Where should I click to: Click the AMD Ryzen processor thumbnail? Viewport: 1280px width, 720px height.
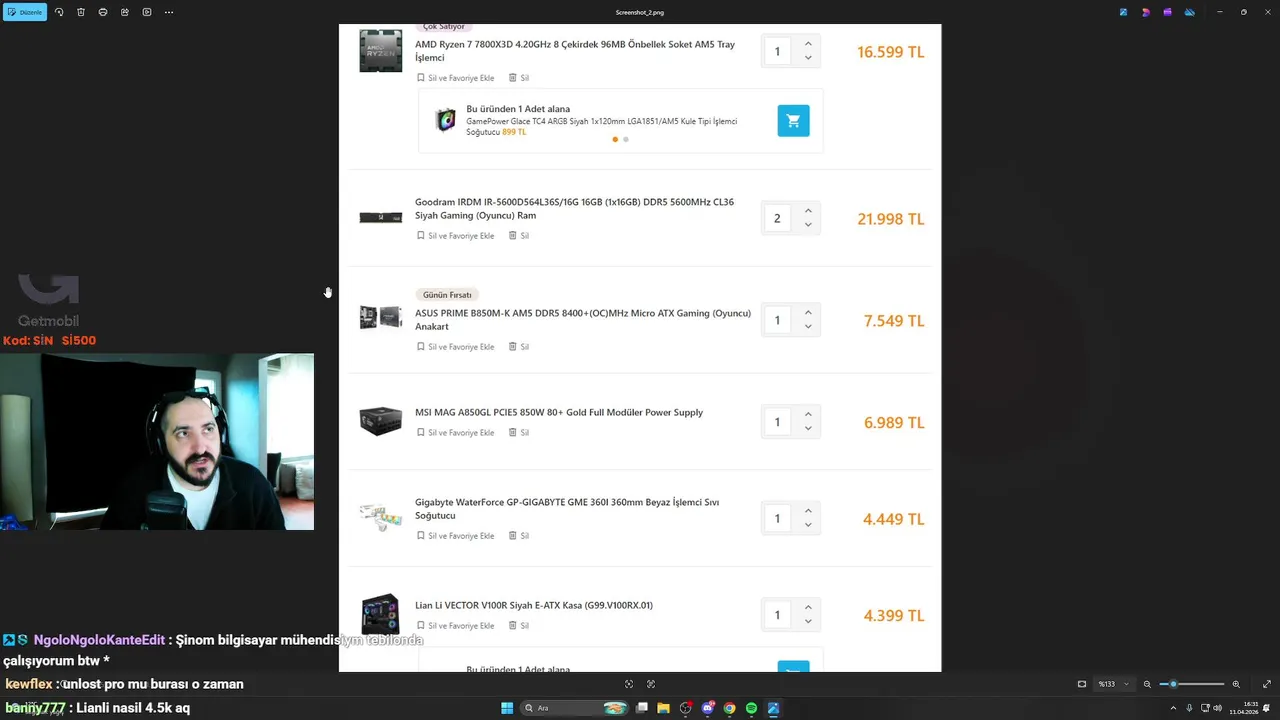381,51
